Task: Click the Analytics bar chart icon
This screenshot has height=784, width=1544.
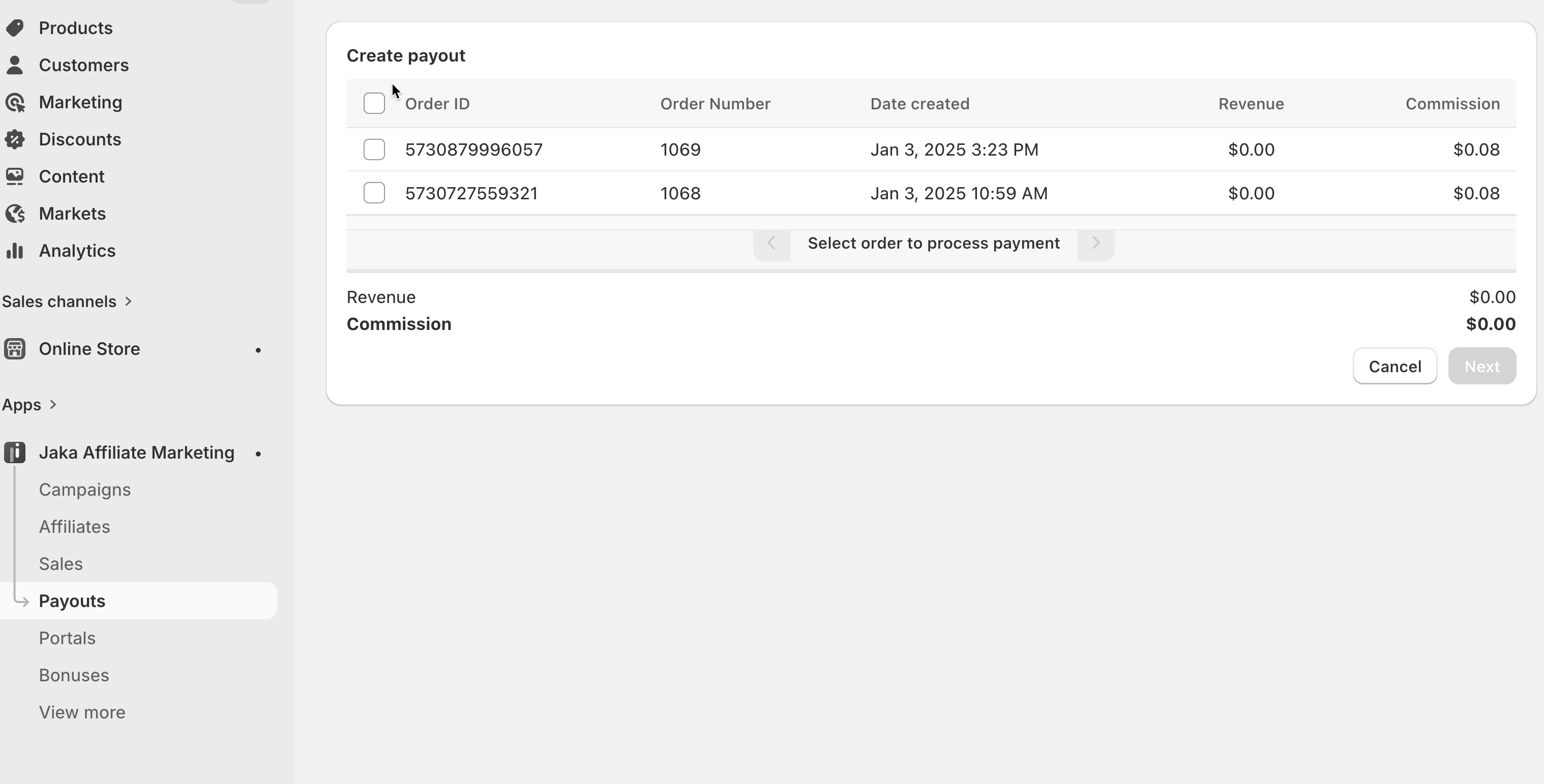Action: [15, 251]
